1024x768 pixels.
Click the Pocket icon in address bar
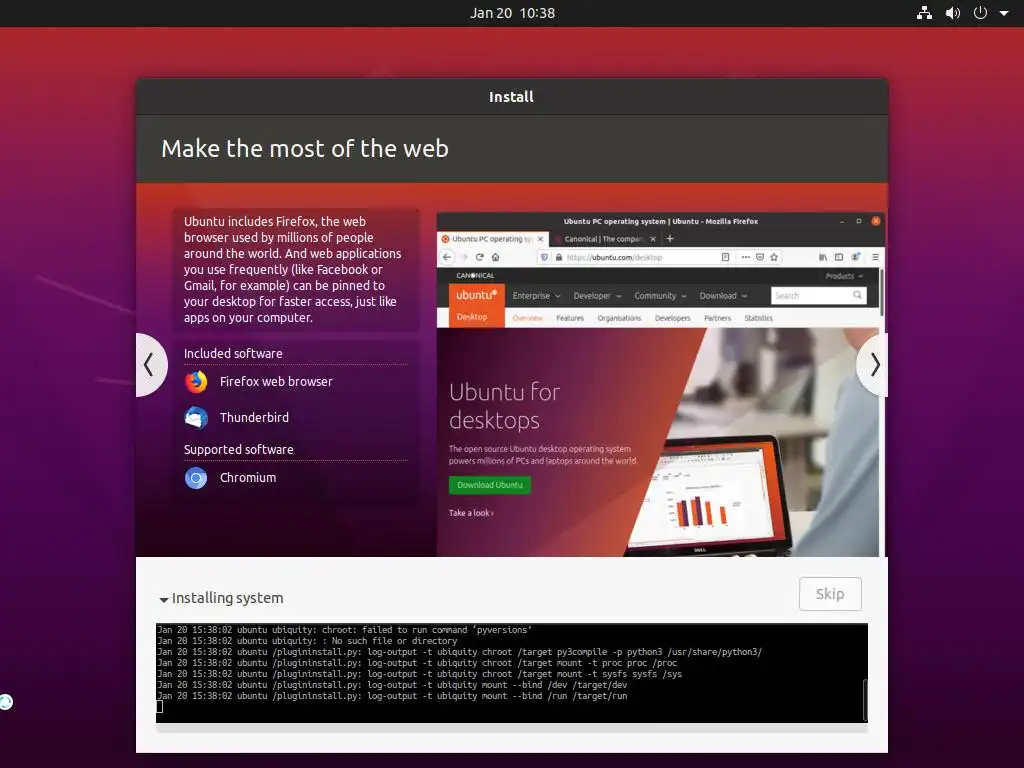coord(760,257)
